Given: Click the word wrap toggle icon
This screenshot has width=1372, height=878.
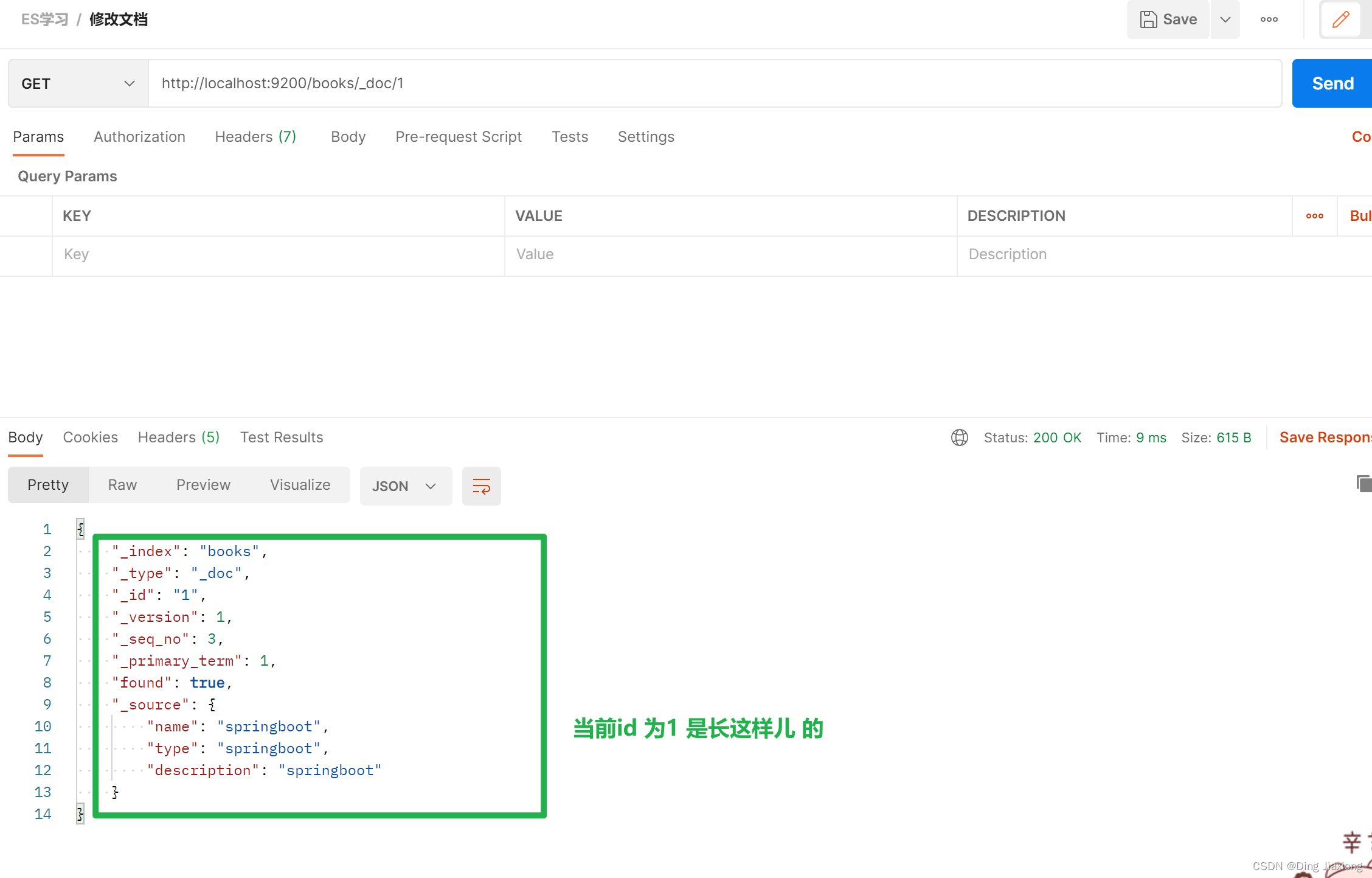Looking at the screenshot, I should pos(481,486).
